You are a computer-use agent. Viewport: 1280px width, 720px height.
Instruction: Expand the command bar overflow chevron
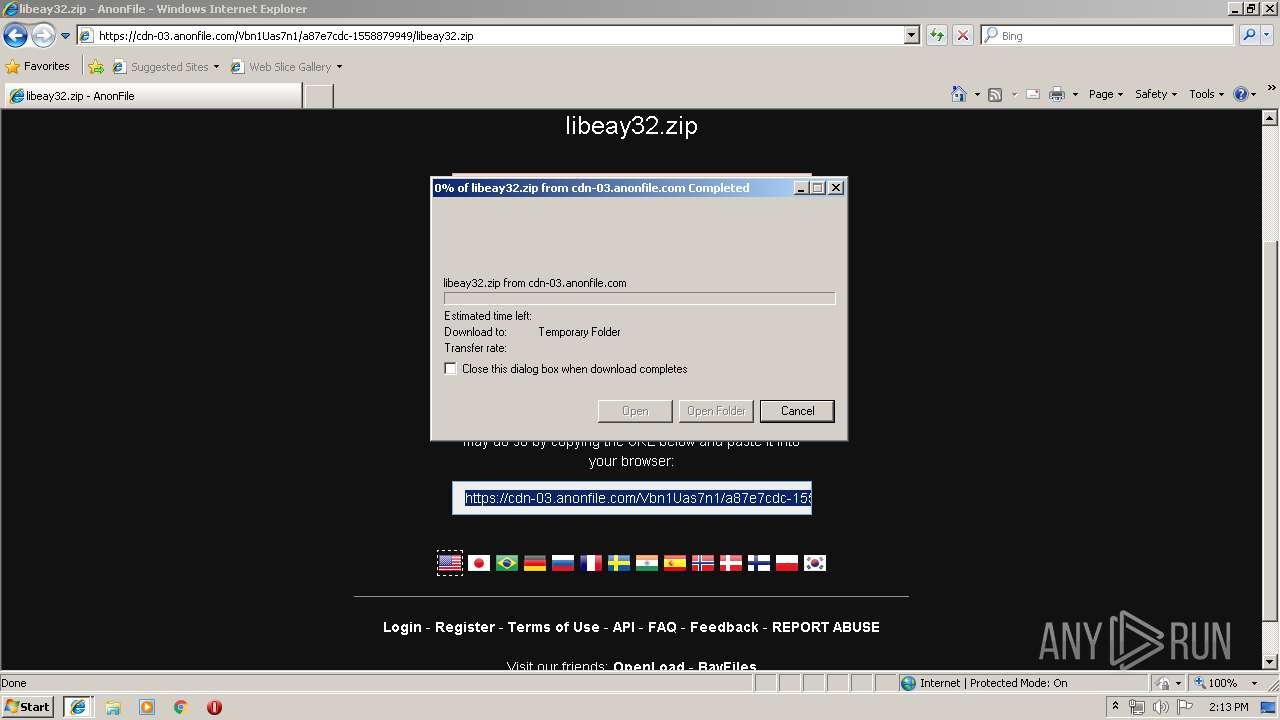point(1272,90)
